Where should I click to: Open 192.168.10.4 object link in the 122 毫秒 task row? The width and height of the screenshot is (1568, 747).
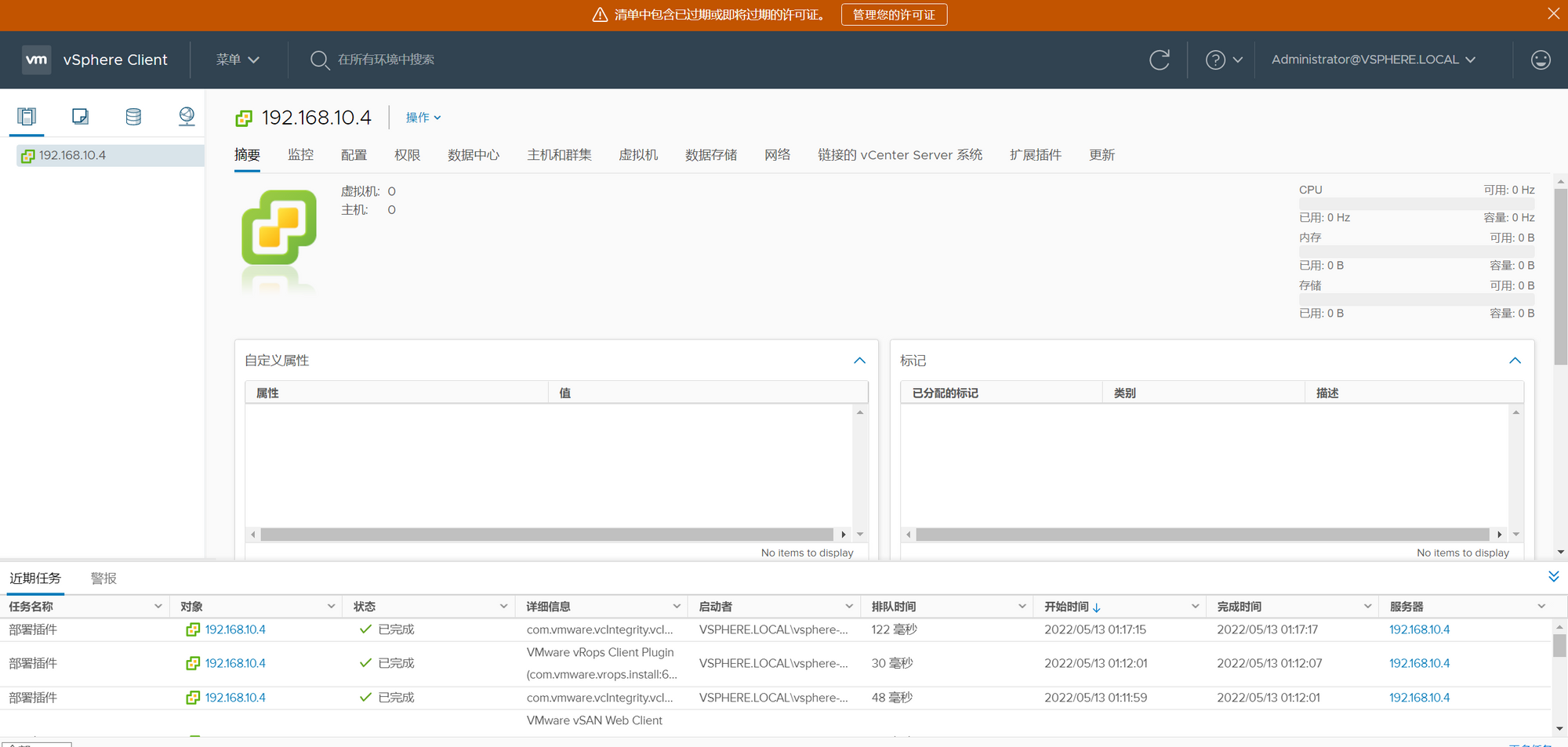(235, 629)
